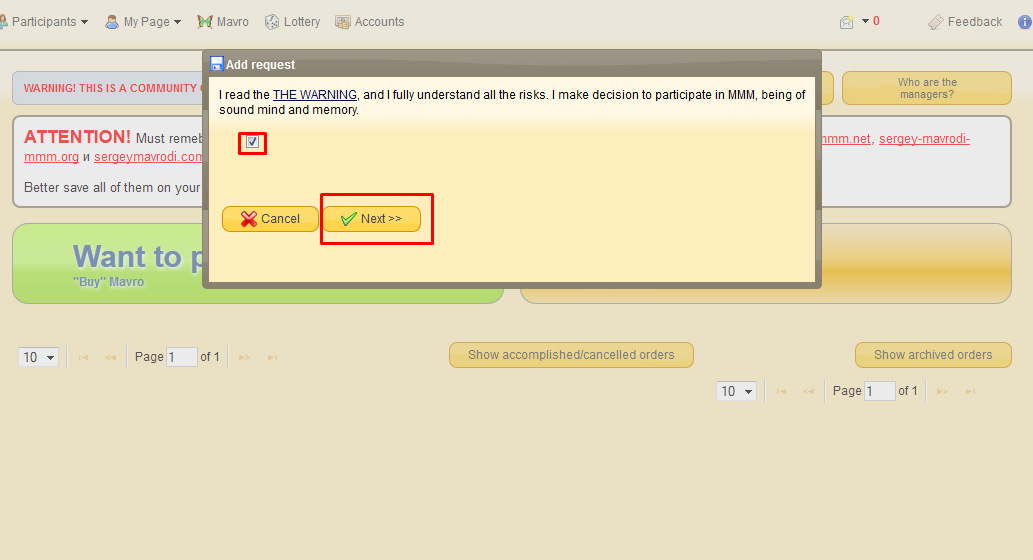Go to first page in right pager
The height and width of the screenshot is (560, 1033).
[x=781, y=391]
